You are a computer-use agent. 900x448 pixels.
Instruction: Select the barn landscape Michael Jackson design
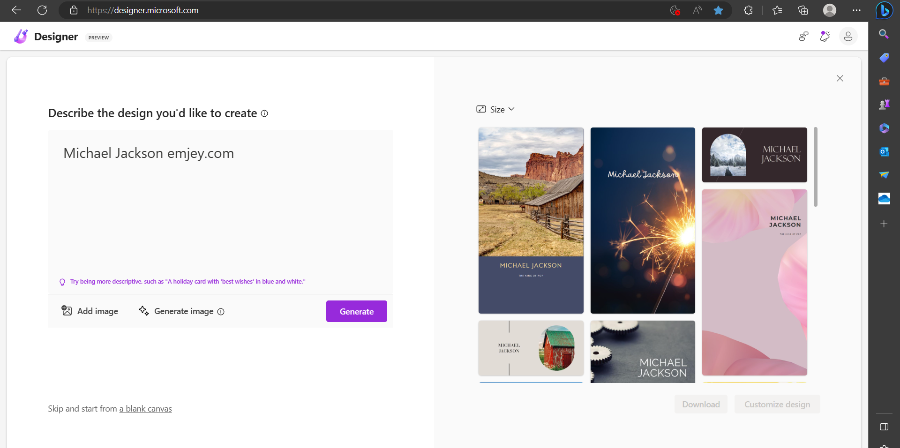coord(531,220)
